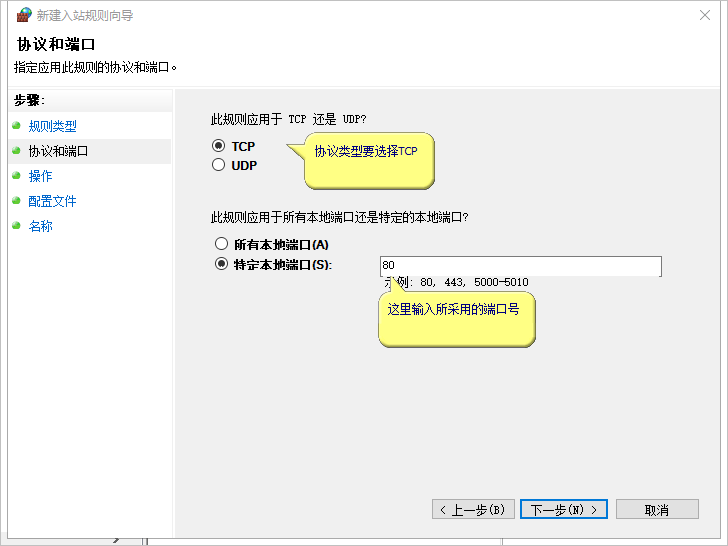Image resolution: width=728 pixels, height=546 pixels.
Task: Select 所有本地端口 radio option
Action: tap(221, 244)
